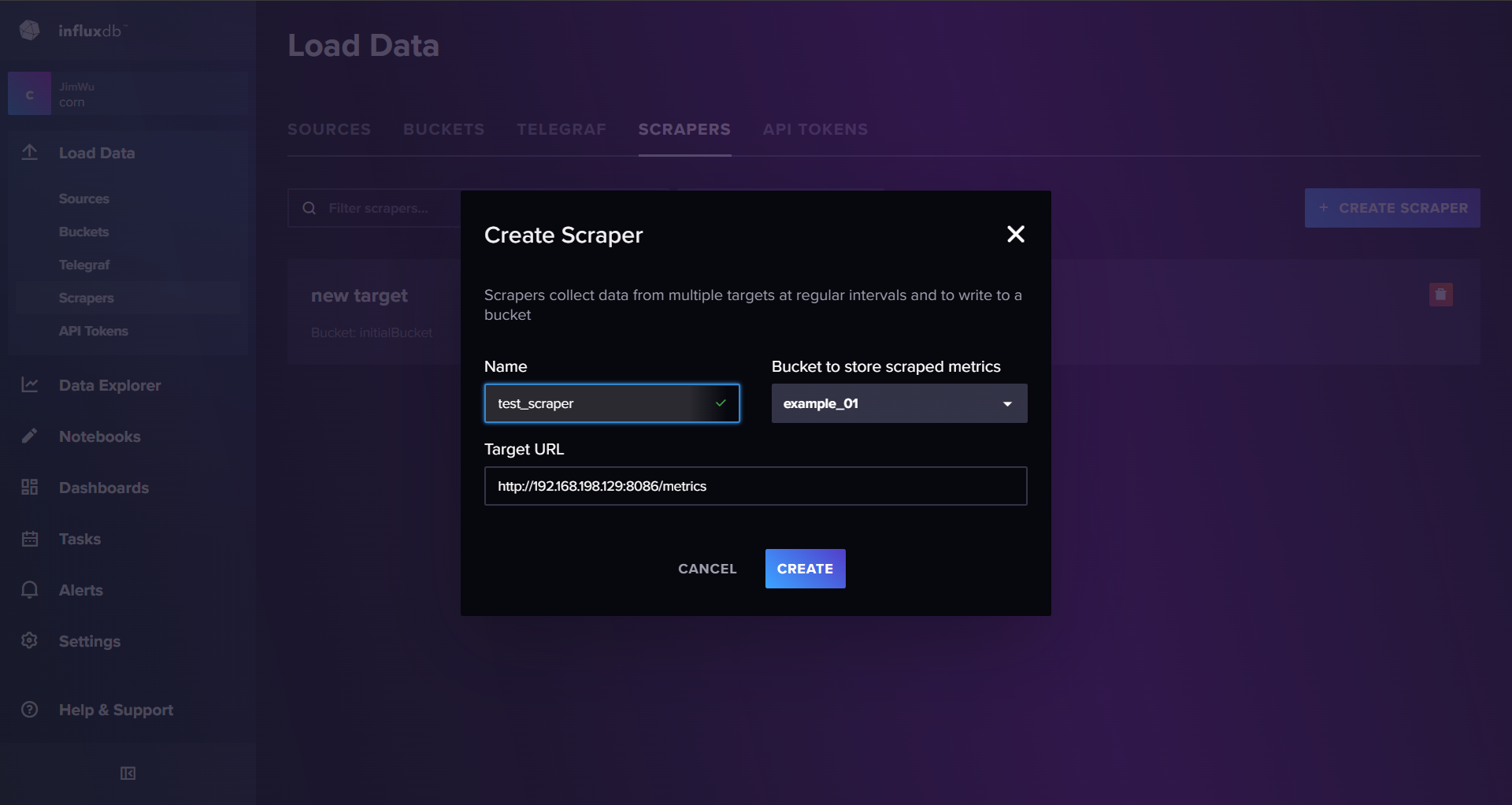Select the Scrapers tab
Screen dimensions: 1512x805
pos(684,129)
